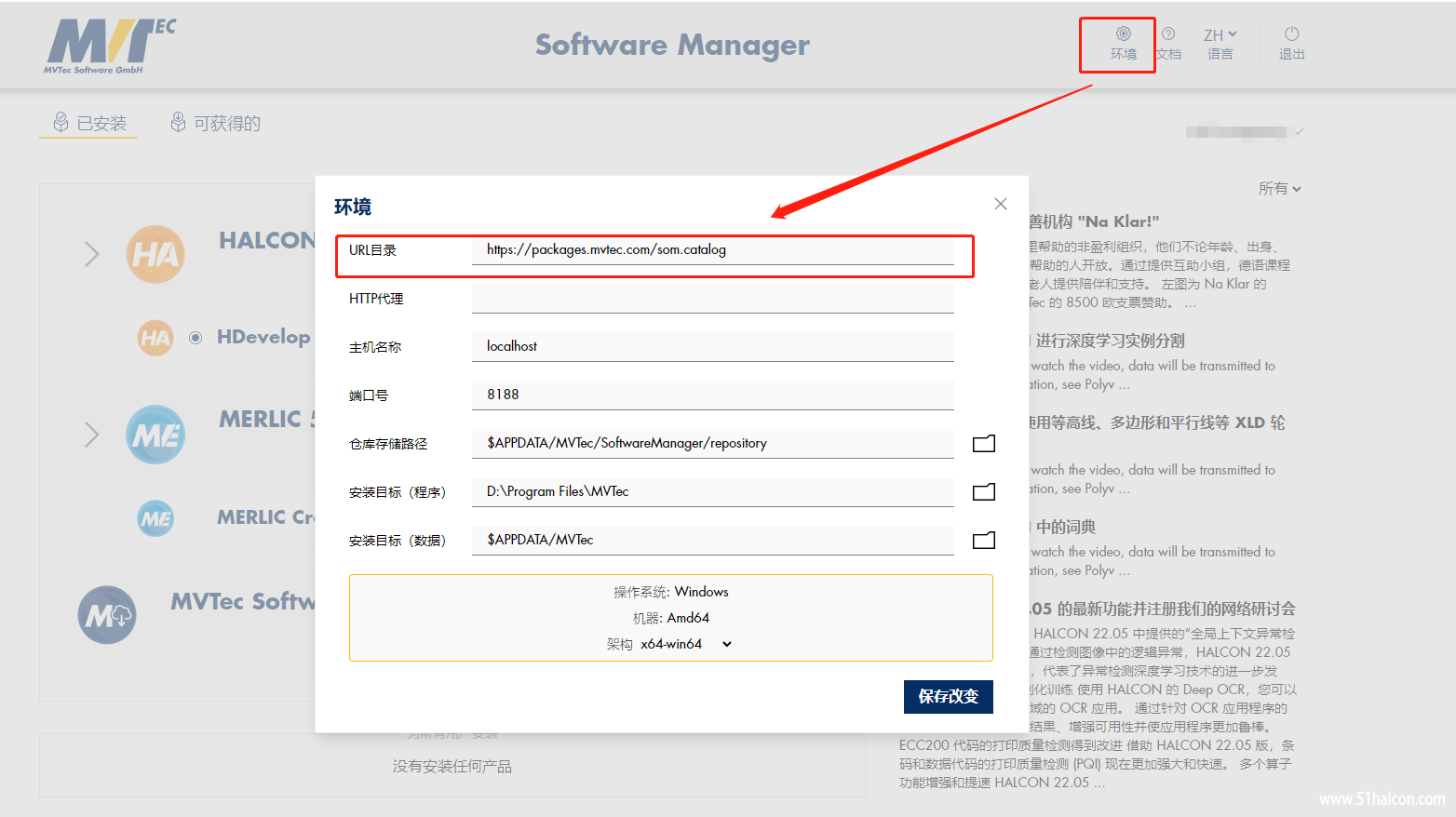
Task: Open the 环境 settings gear icon
Action: tap(1124, 33)
